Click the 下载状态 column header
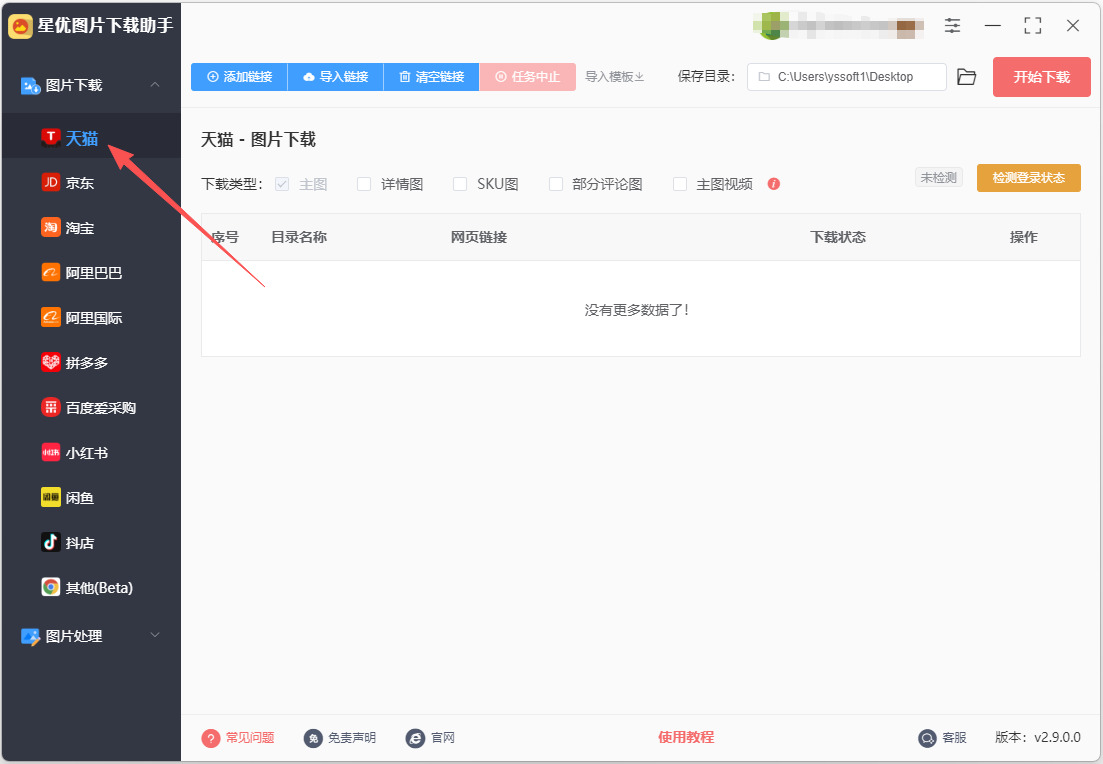The height and width of the screenshot is (764, 1103). click(x=838, y=238)
